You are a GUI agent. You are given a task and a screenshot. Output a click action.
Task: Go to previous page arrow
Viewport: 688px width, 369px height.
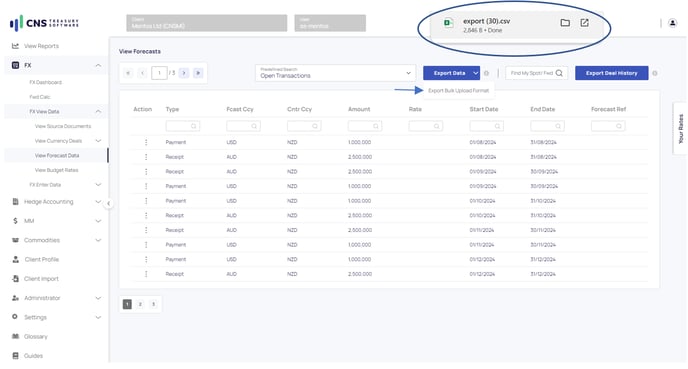(x=143, y=73)
